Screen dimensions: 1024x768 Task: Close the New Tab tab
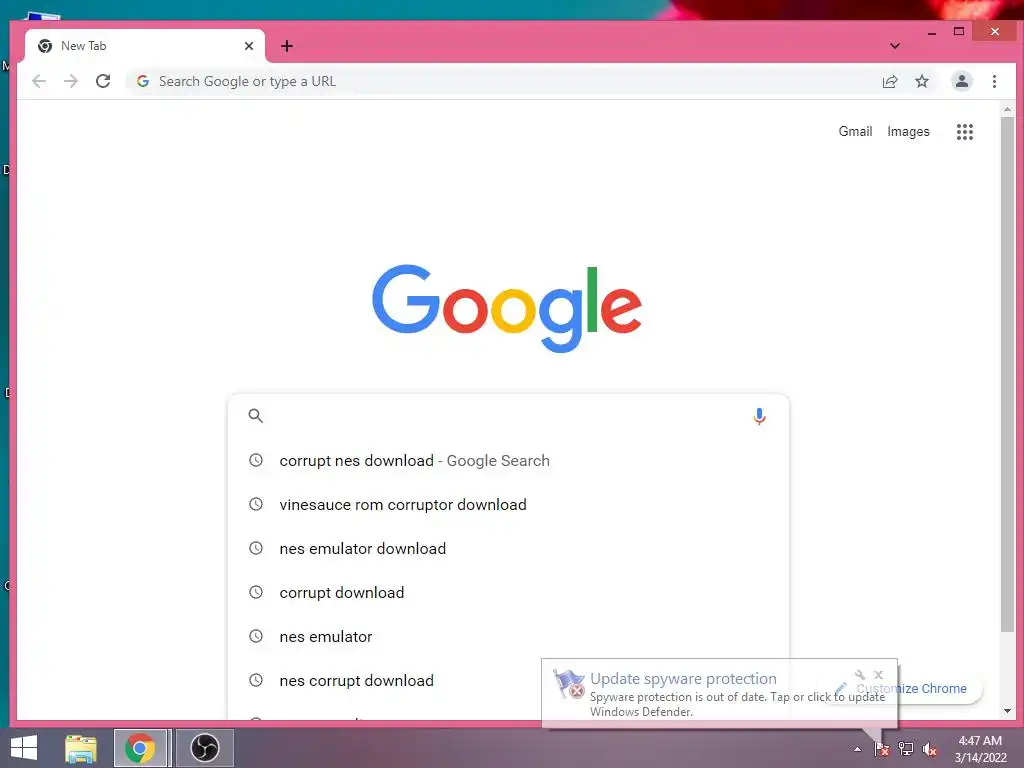(249, 46)
